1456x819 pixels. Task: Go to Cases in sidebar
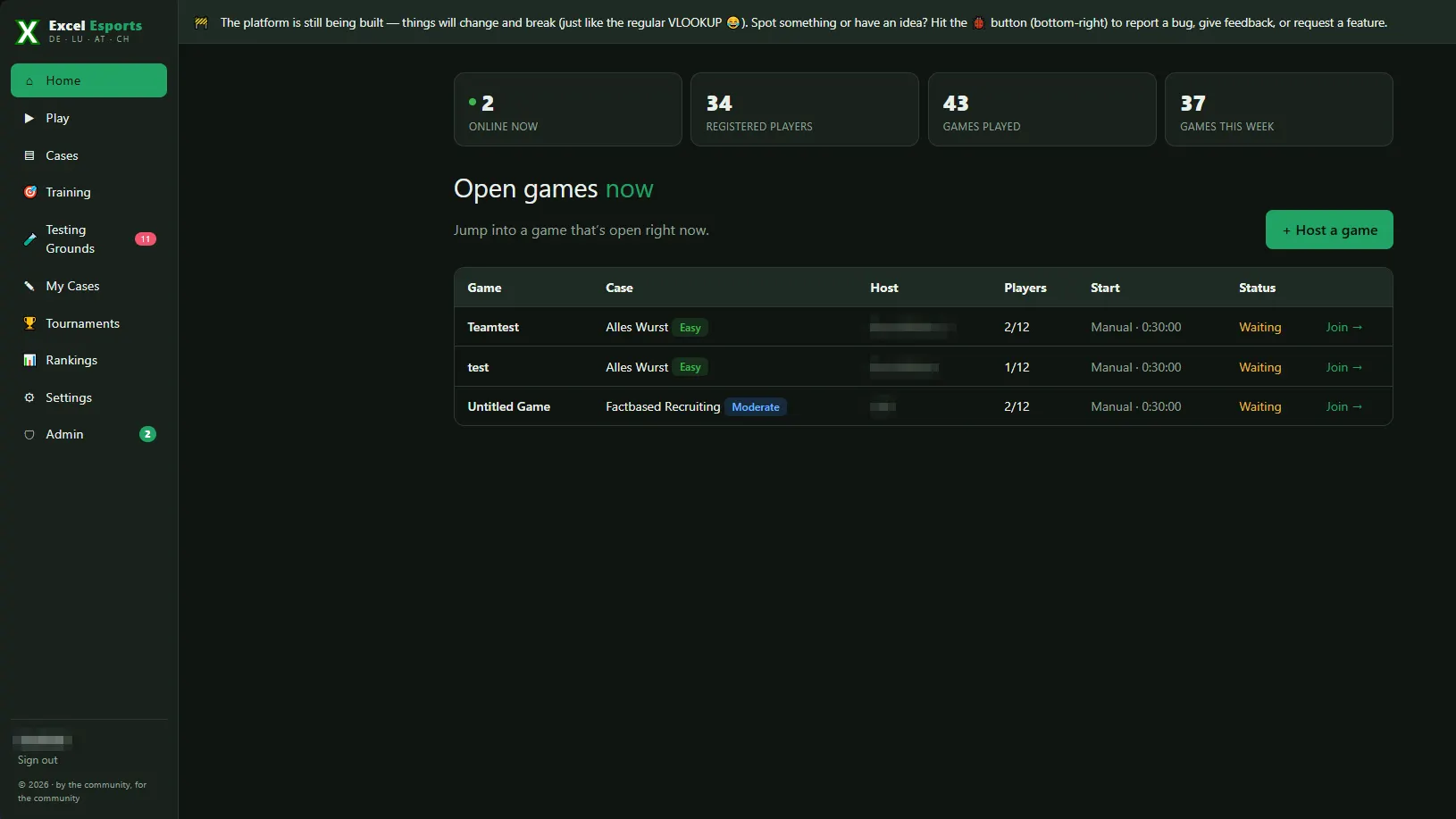pyautogui.click(x=88, y=155)
